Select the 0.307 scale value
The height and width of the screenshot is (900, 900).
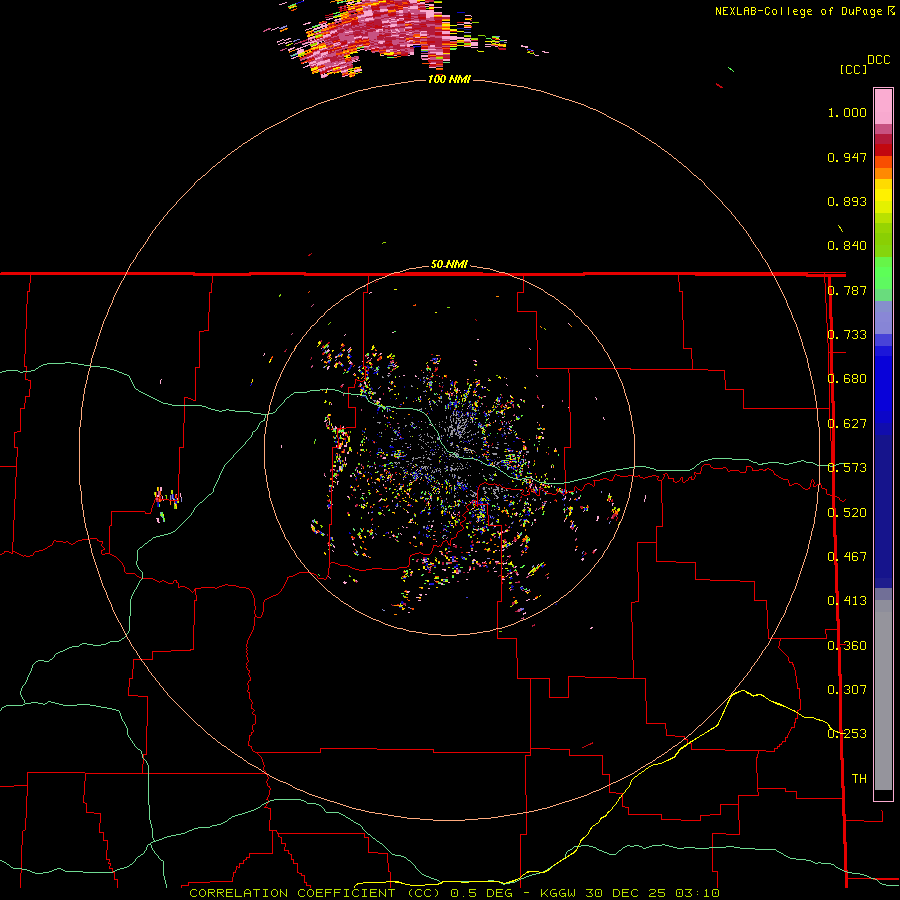[847, 690]
